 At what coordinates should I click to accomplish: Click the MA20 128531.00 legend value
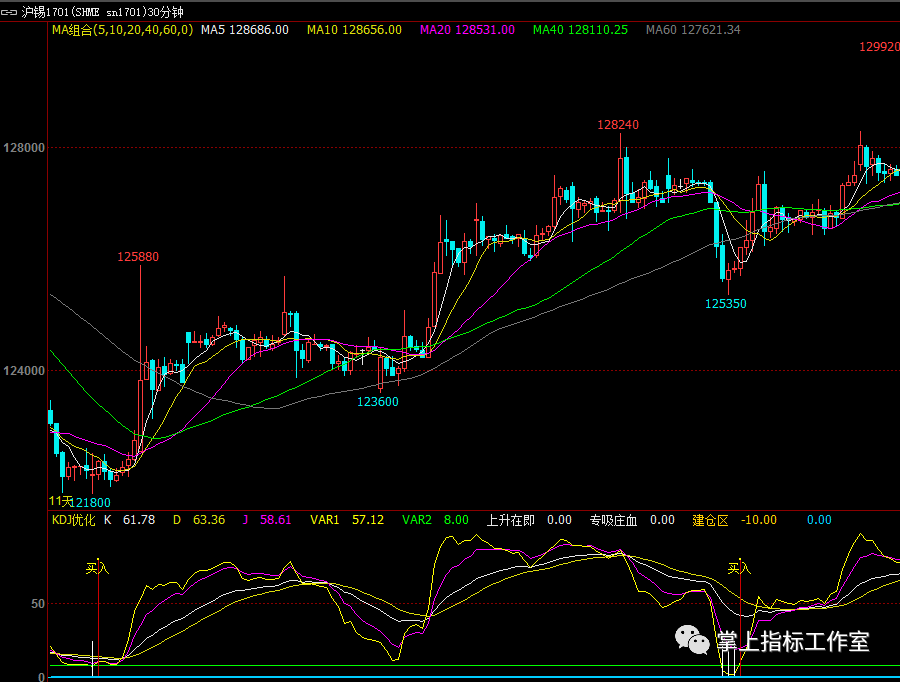click(467, 30)
